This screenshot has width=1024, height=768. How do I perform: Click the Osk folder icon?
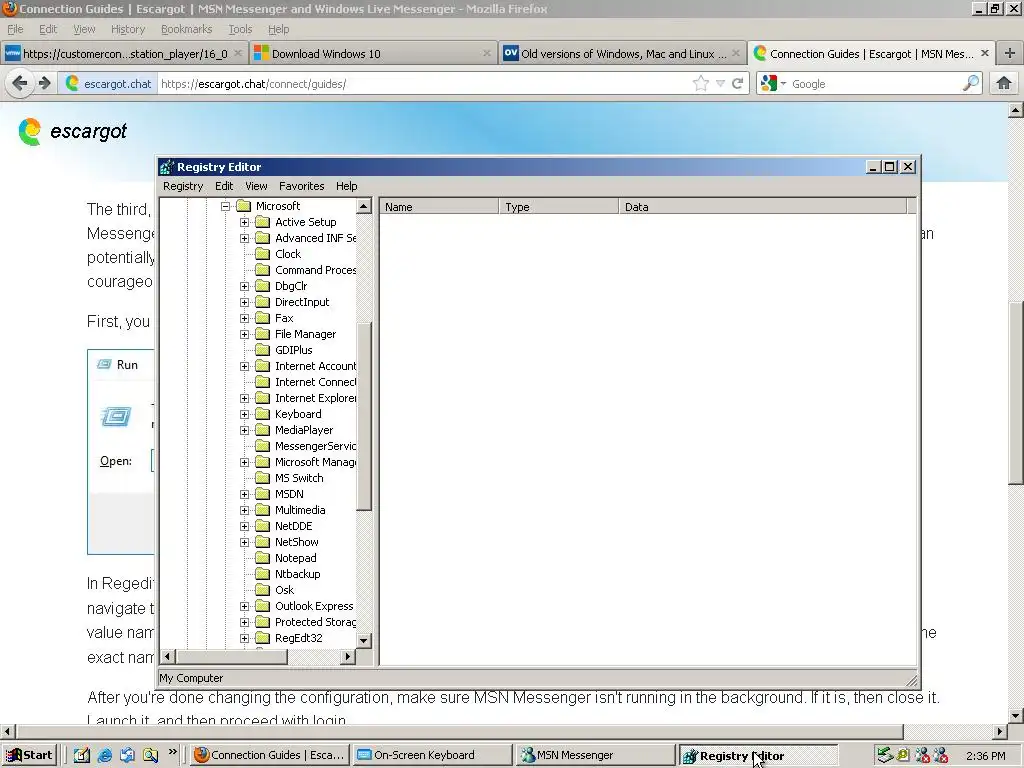263,590
